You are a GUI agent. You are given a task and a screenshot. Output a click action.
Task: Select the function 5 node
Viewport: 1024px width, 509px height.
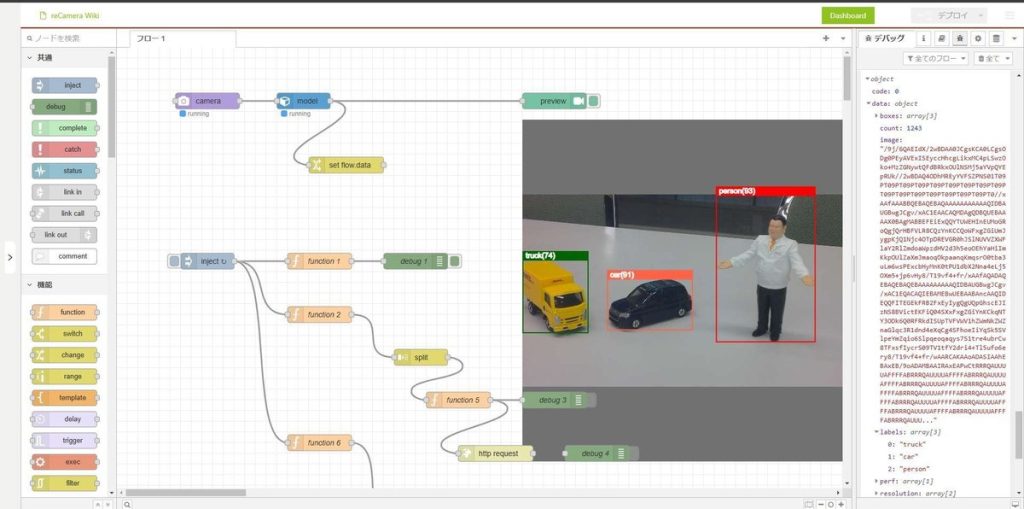(458, 400)
